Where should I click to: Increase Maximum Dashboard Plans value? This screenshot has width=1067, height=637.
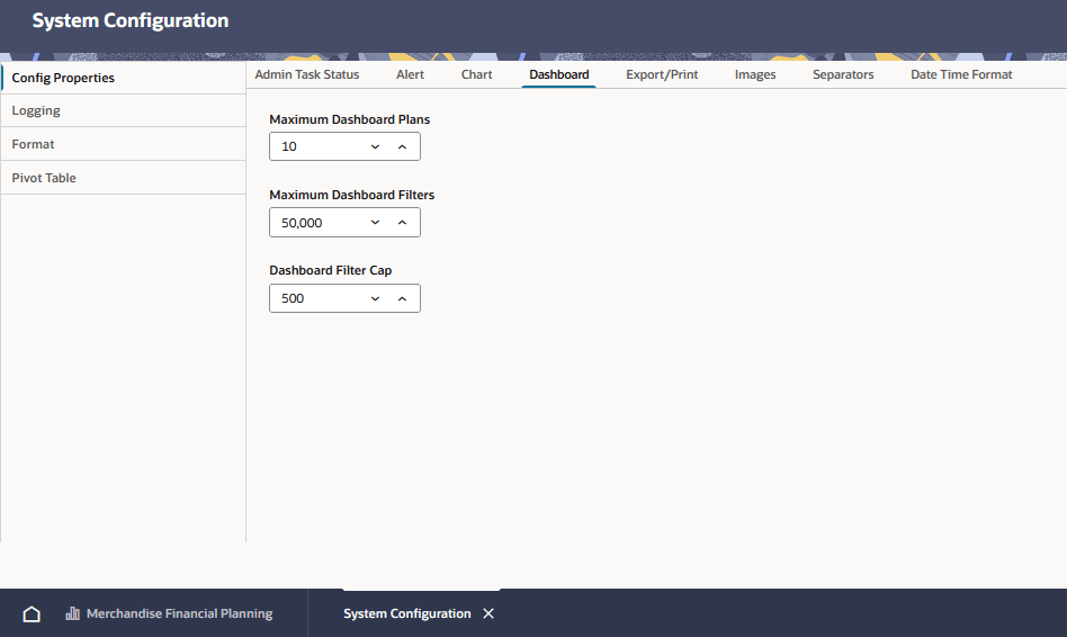click(x=402, y=147)
